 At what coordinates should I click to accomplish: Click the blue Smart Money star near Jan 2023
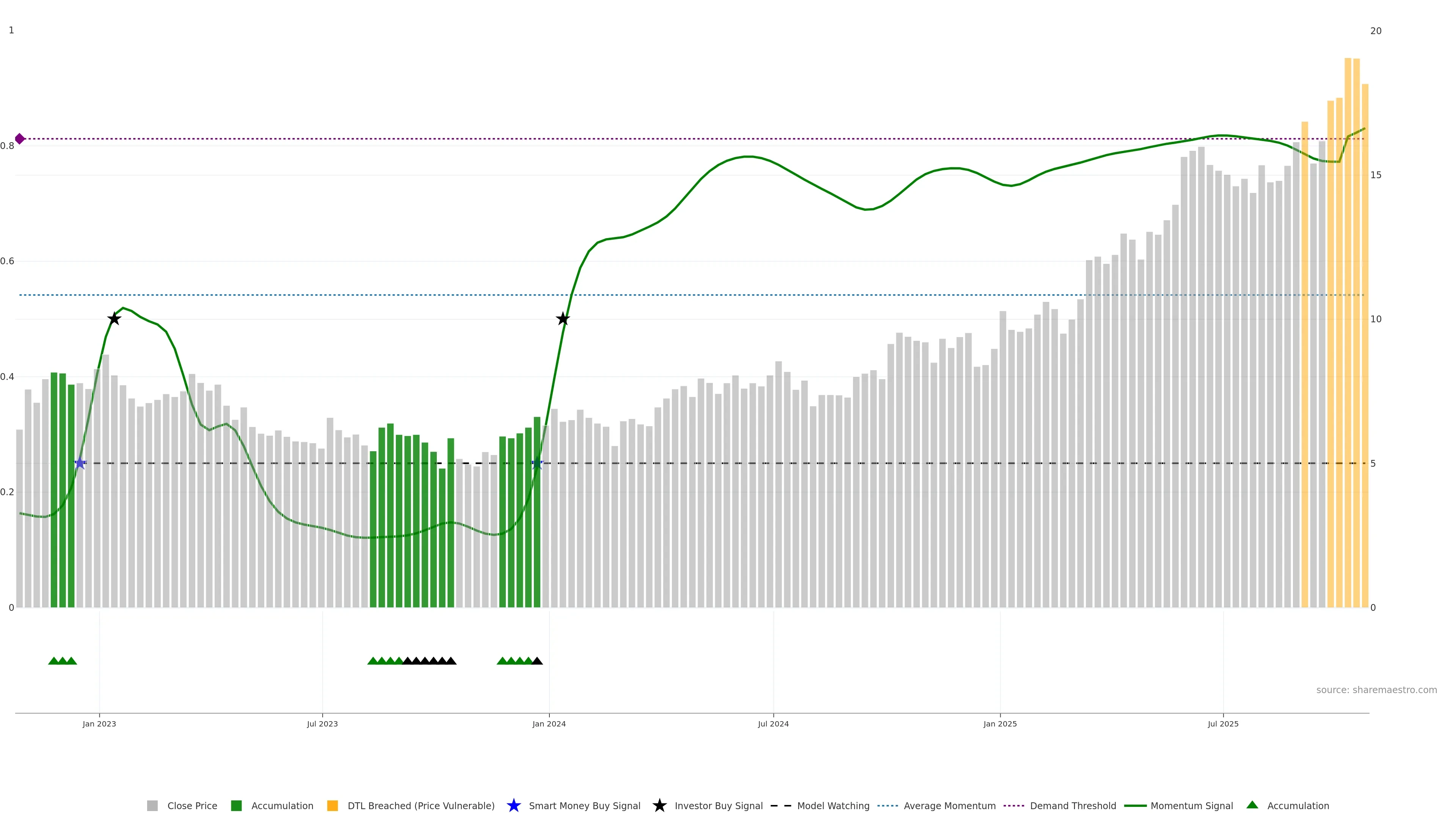[x=80, y=463]
